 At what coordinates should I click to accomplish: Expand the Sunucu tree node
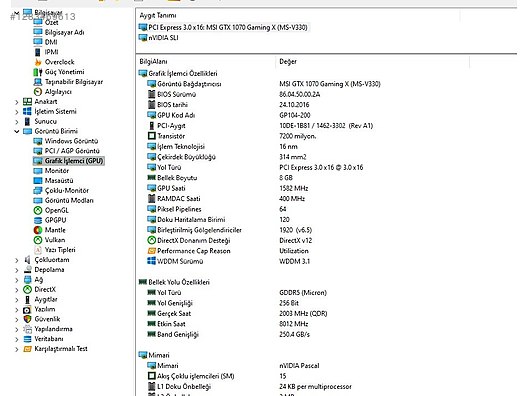pos(16,122)
